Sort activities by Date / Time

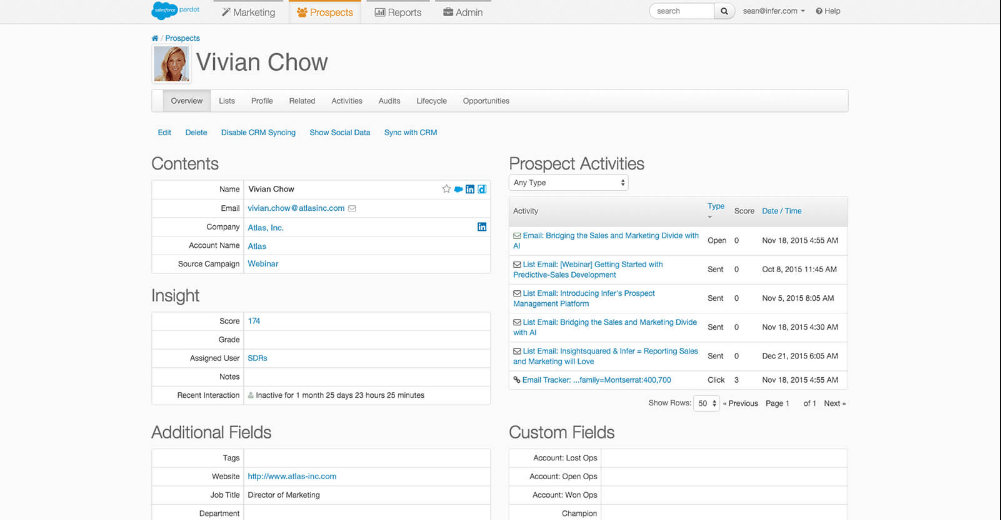pos(781,211)
